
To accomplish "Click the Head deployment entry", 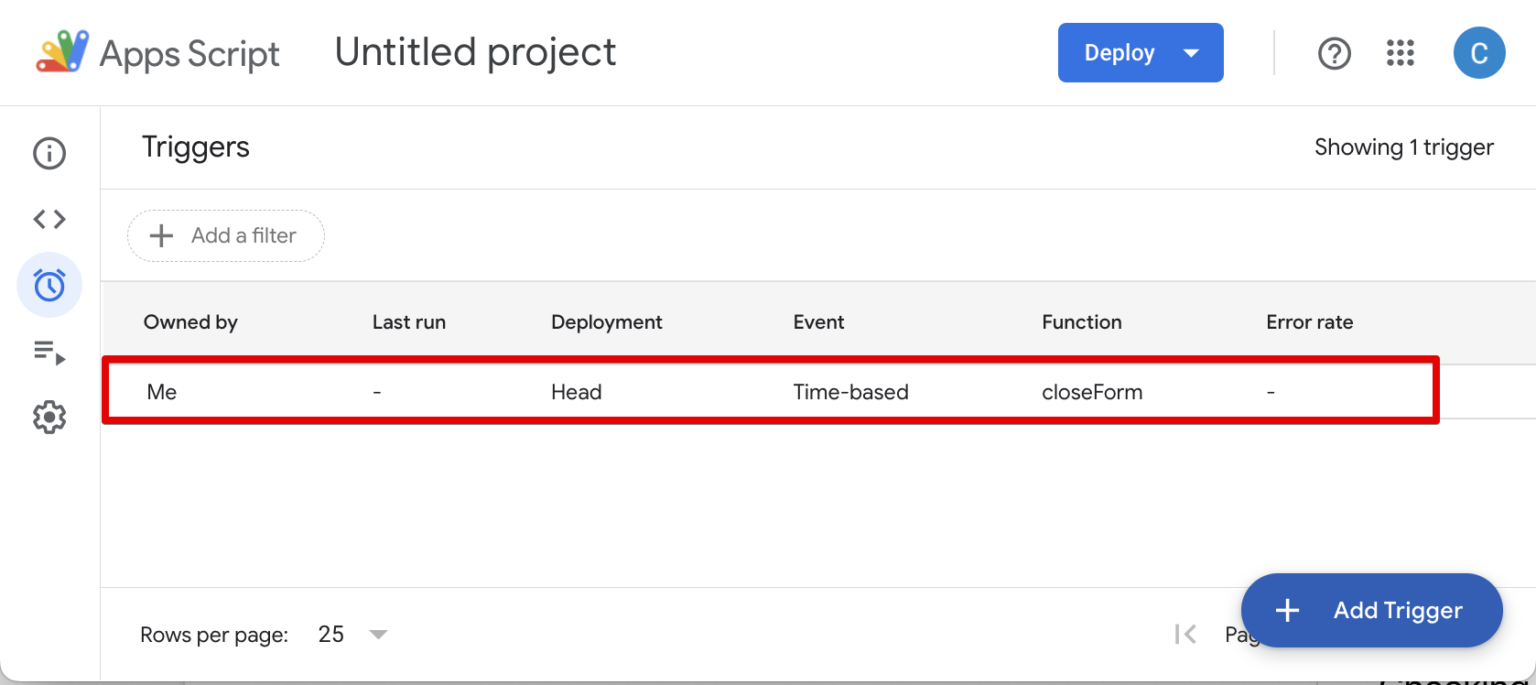I will coord(577,391).
